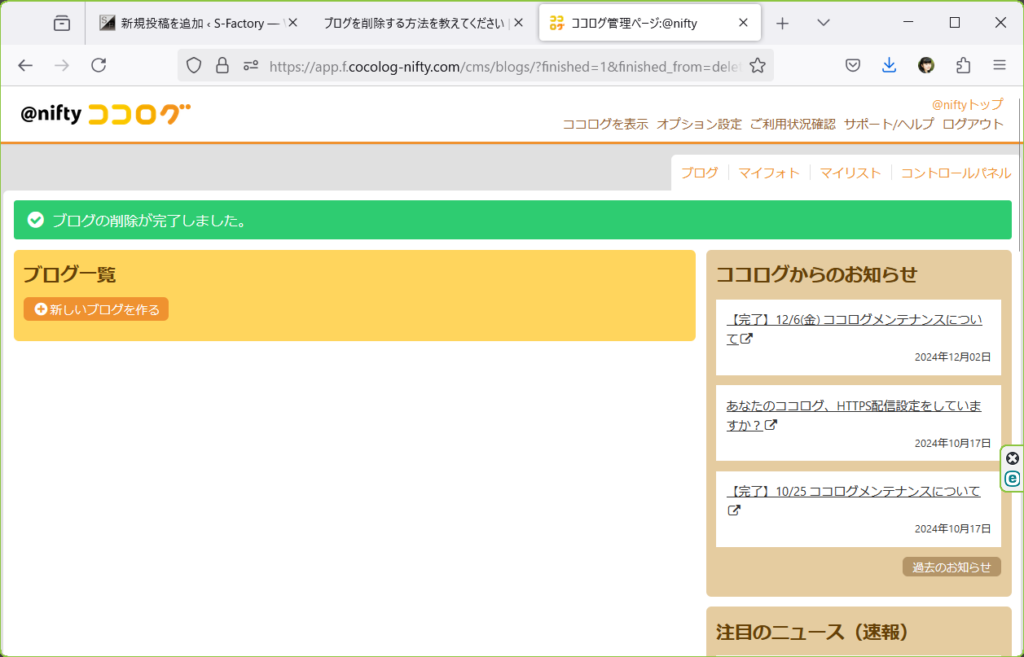1024x657 pixels.
Task: Open site permissions icon in address bar
Action: tap(251, 65)
